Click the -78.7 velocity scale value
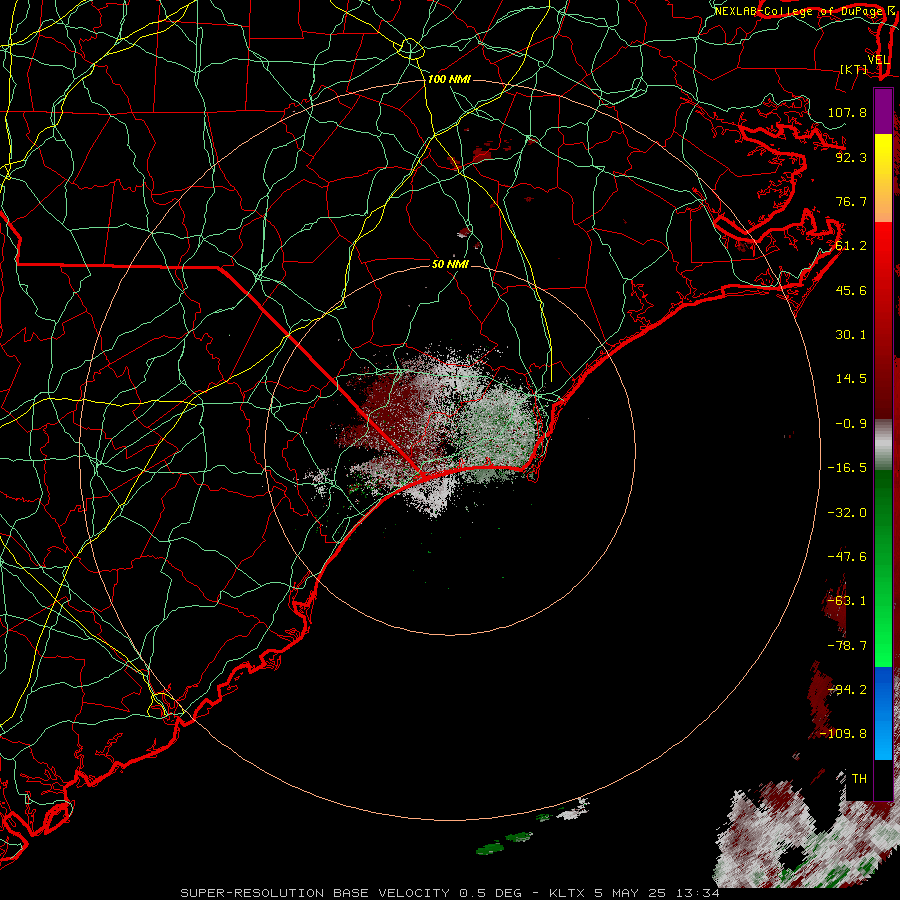The height and width of the screenshot is (900, 900). click(847, 646)
